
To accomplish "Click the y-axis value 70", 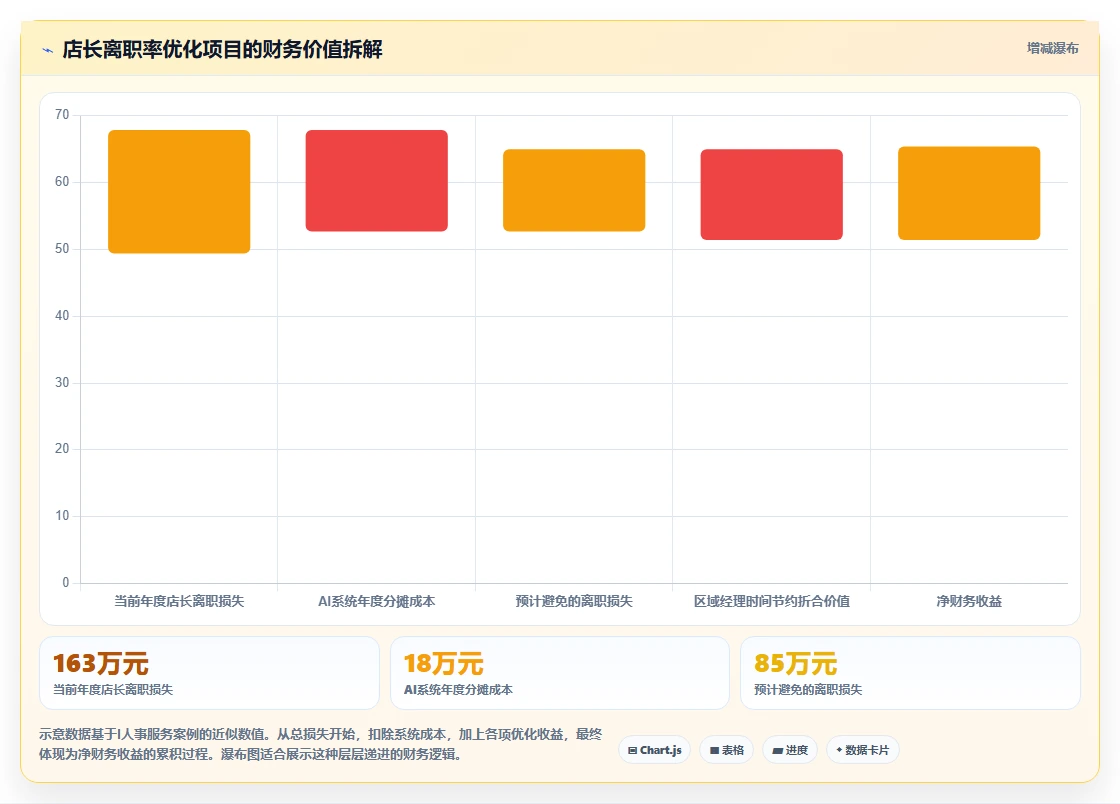I will click(x=62, y=115).
